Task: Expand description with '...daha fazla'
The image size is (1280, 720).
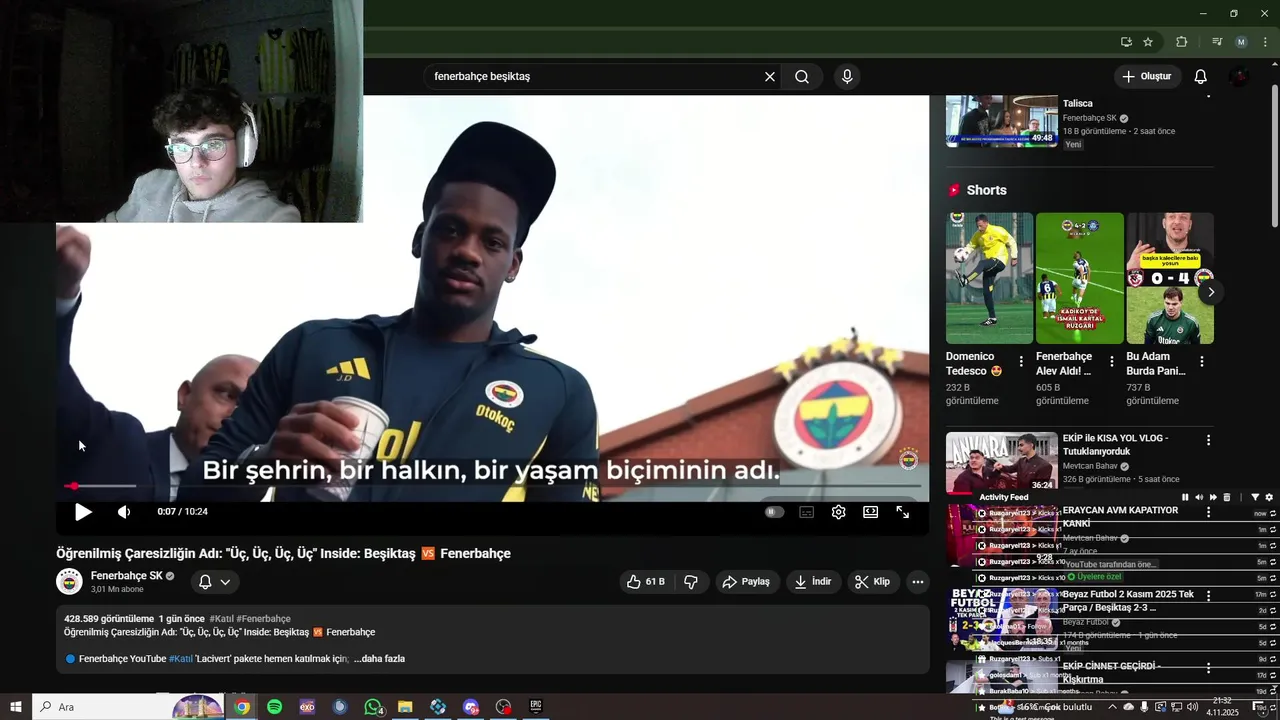Action: point(379,659)
